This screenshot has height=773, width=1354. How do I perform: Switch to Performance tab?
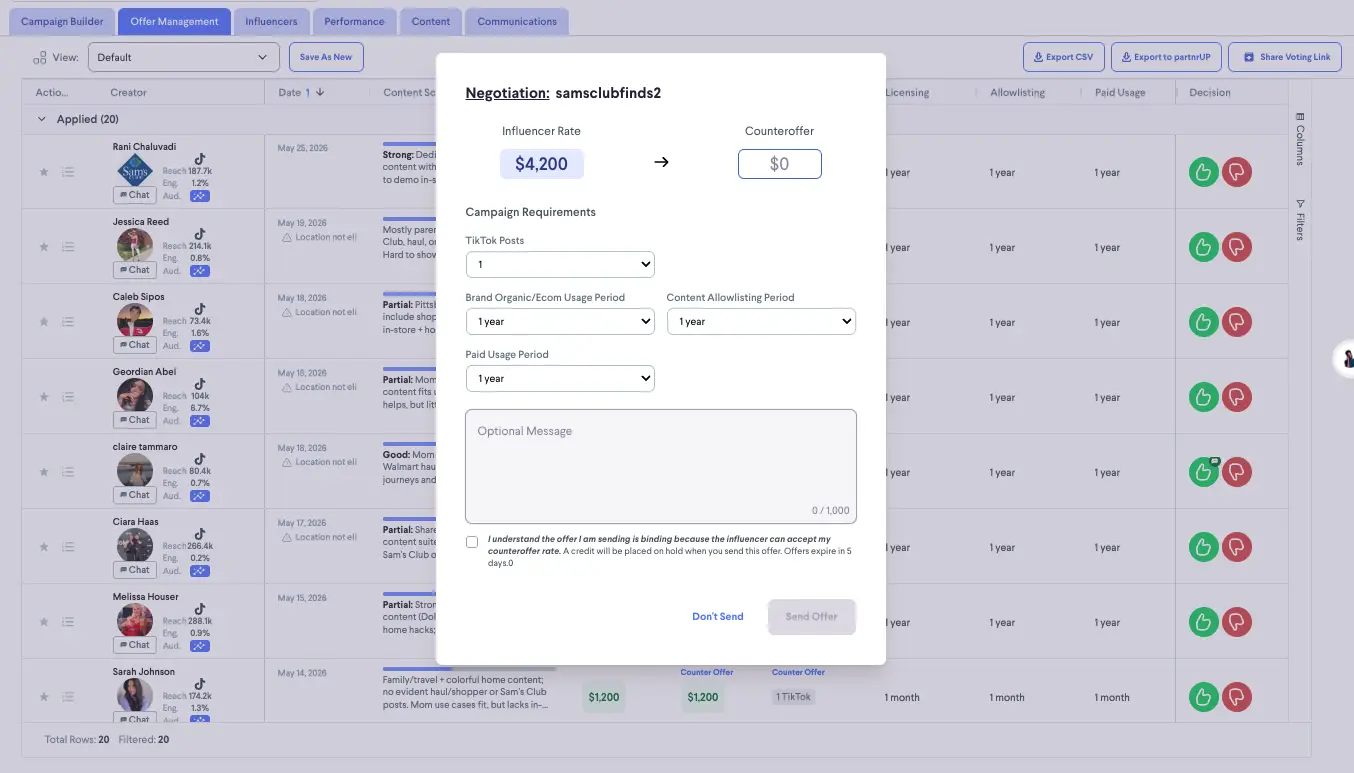354,21
